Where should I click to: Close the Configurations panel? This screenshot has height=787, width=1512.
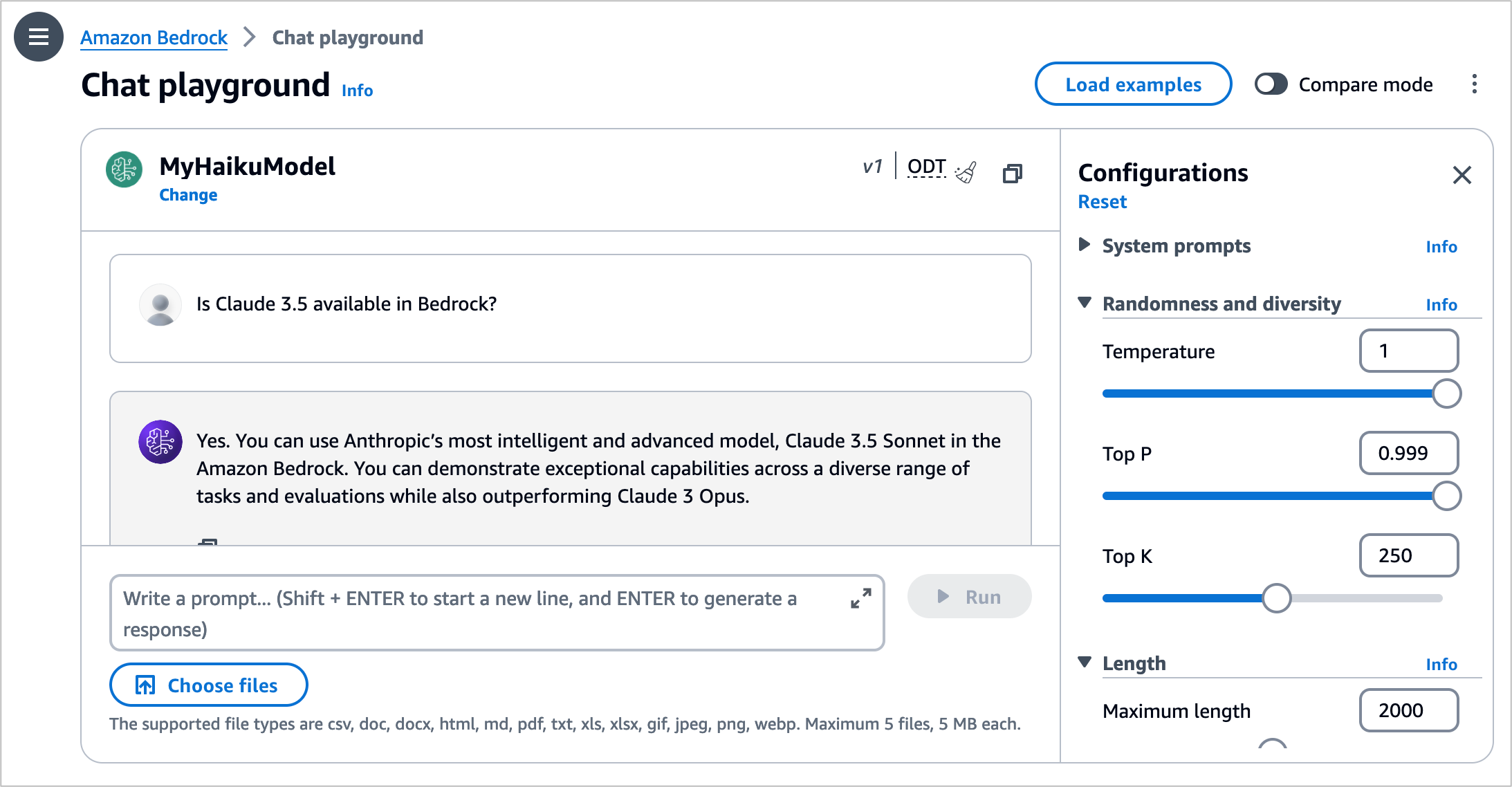(x=1462, y=175)
